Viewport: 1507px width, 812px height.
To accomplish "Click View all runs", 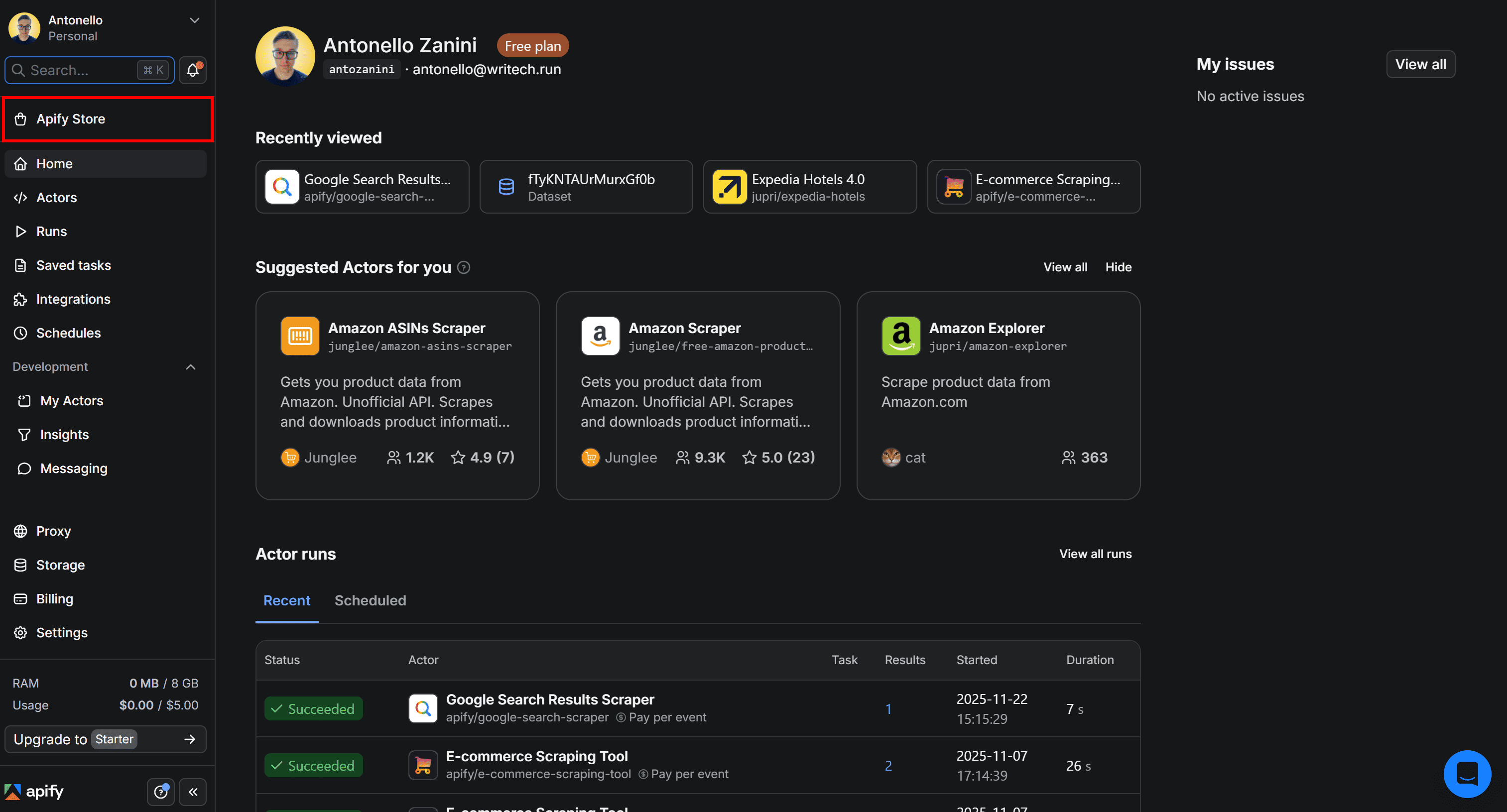I will tap(1095, 554).
